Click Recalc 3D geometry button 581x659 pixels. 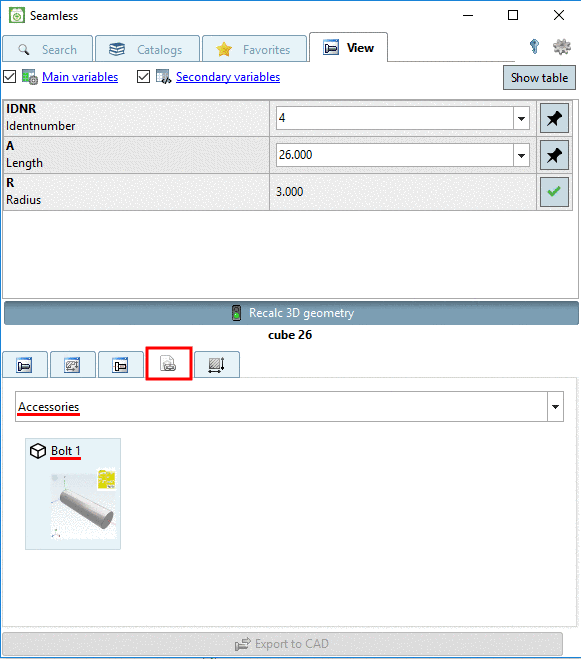click(291, 313)
